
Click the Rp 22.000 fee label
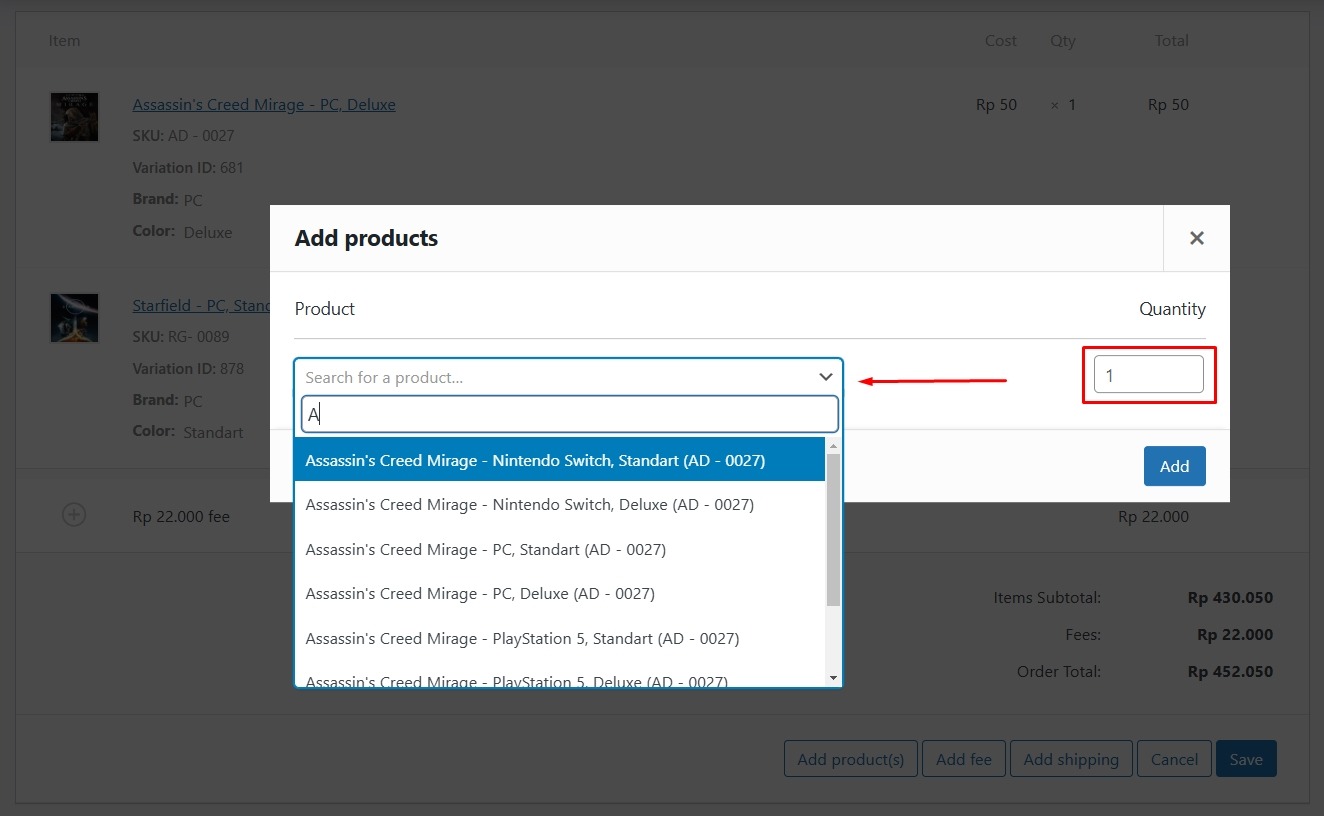point(181,517)
